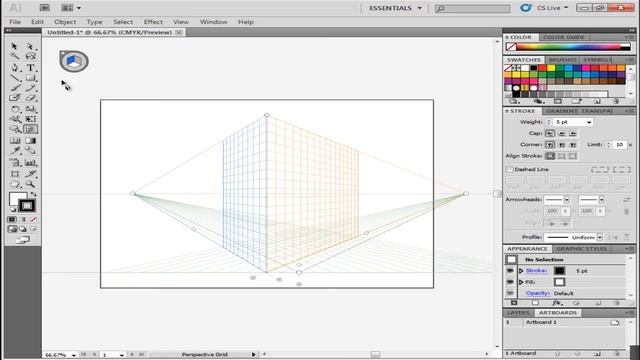Select the Blob Brush tool
Image resolution: width=640 pixels, height=360 pixels.
coord(15,98)
